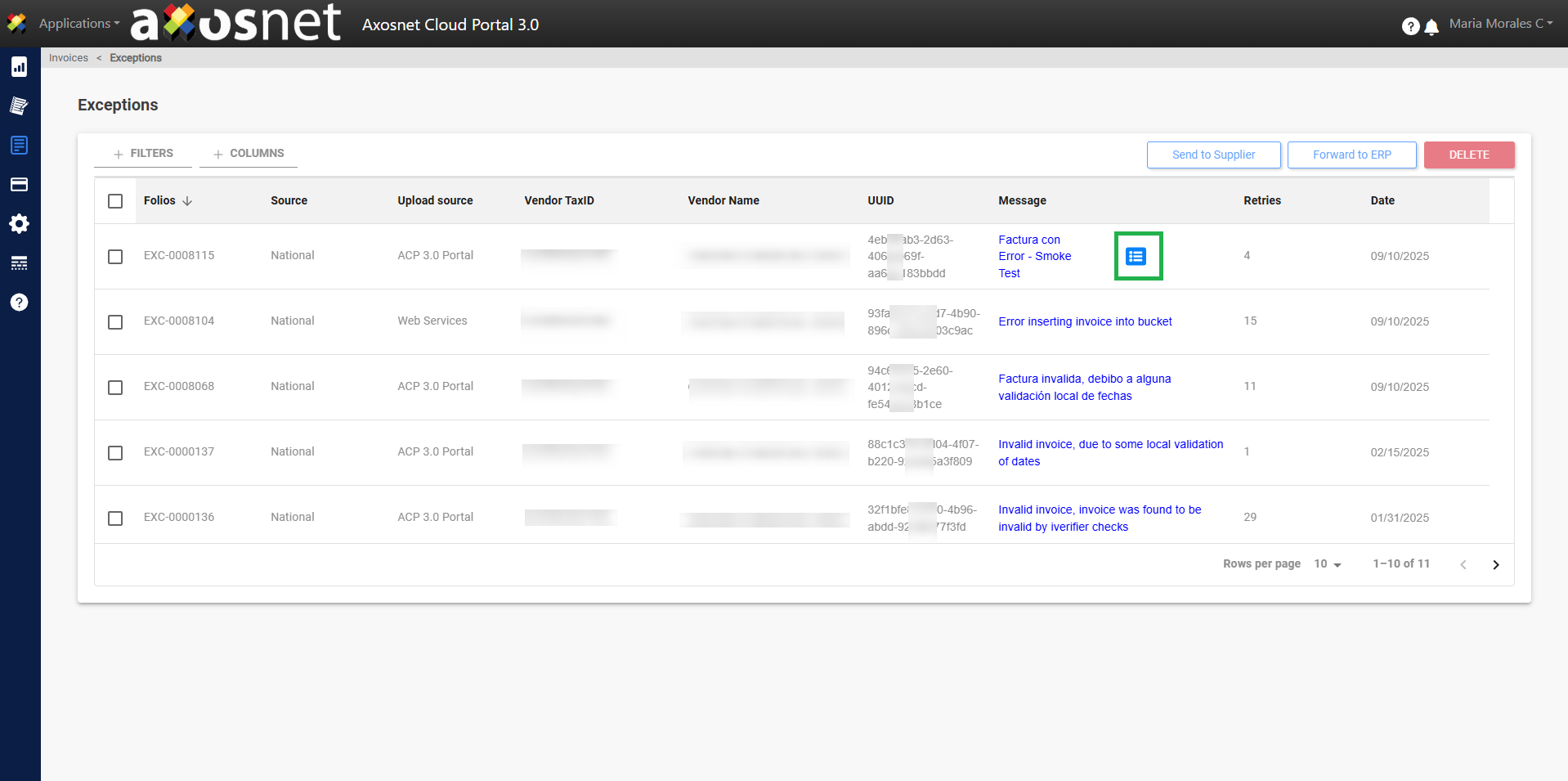Image resolution: width=1568 pixels, height=781 pixels.
Task: Select the checkbox for EXC-0008104
Action: (x=115, y=321)
